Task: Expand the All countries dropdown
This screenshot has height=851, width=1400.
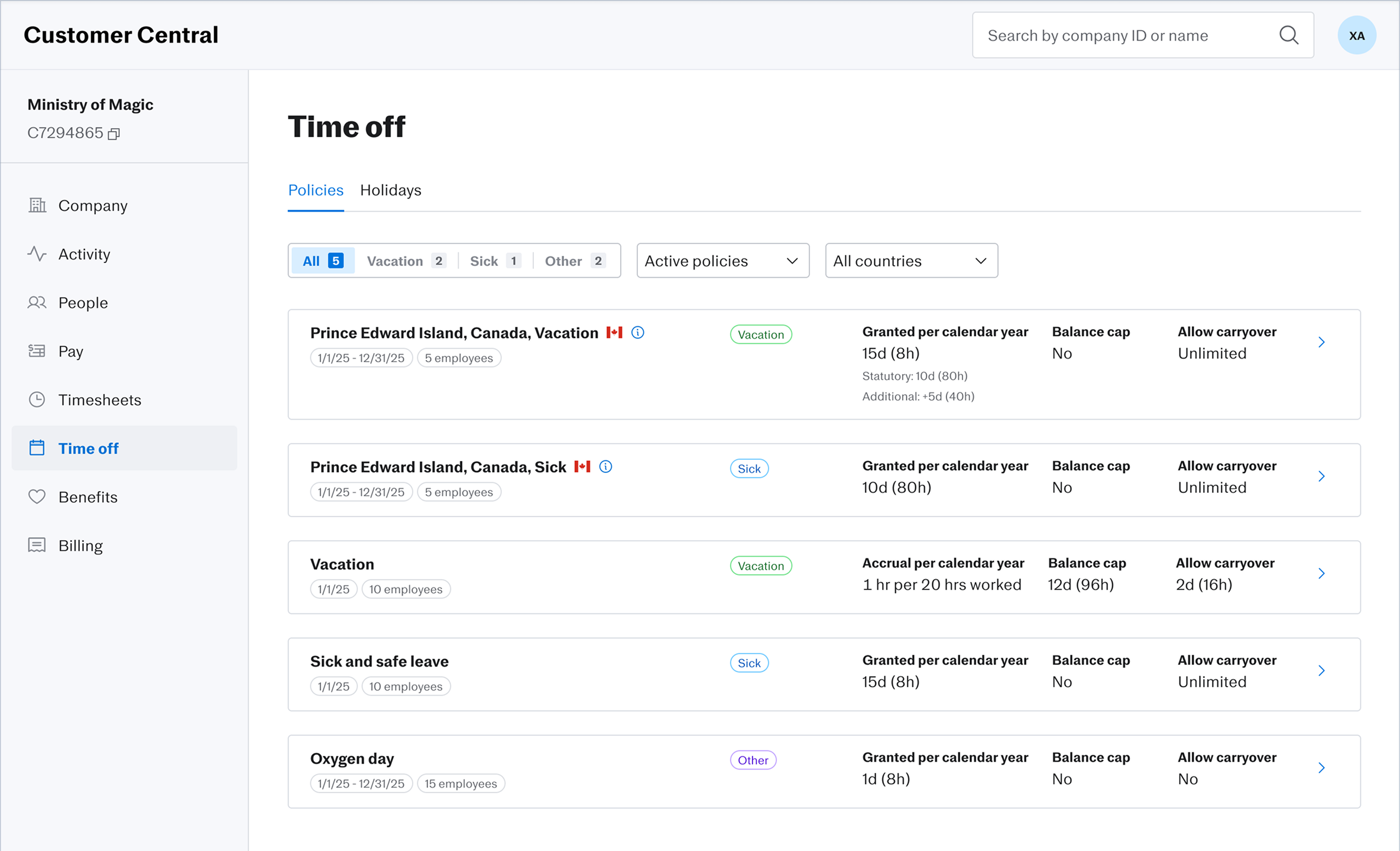Action: click(911, 261)
